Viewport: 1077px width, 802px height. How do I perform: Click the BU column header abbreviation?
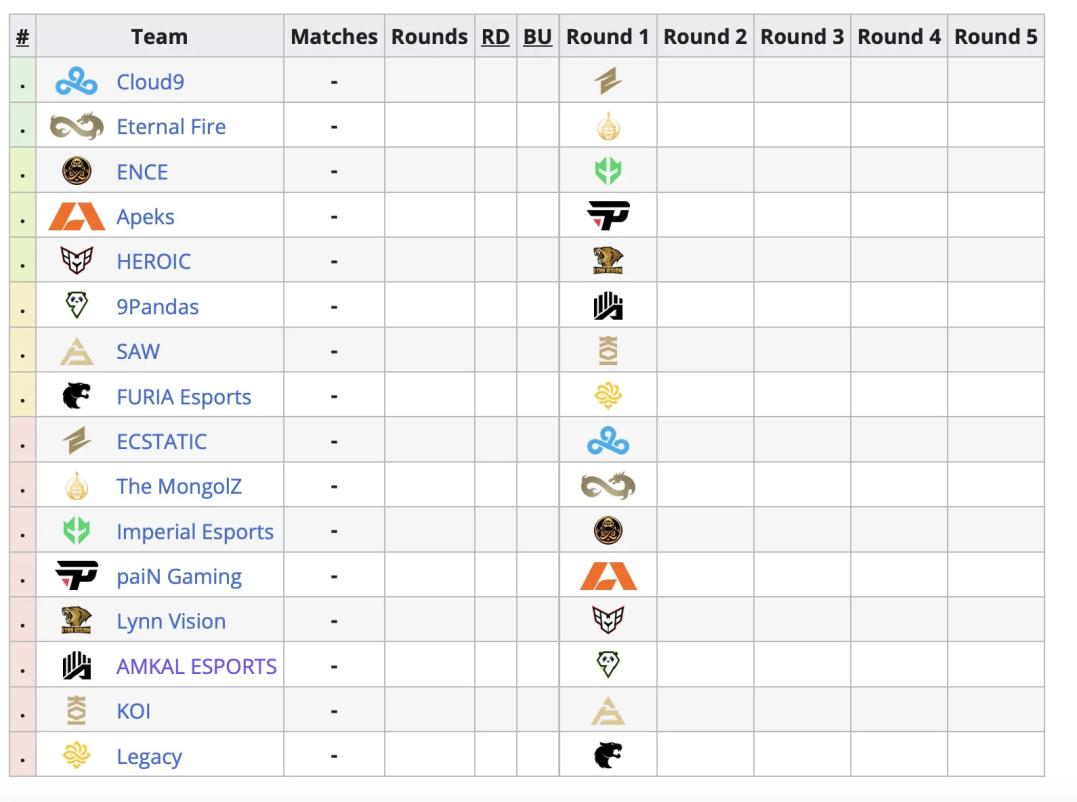point(537,37)
